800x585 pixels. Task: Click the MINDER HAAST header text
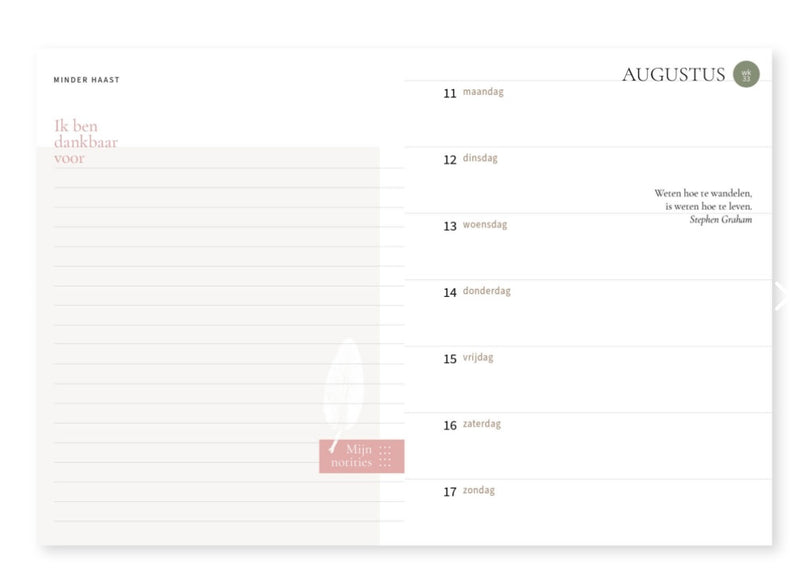point(86,80)
